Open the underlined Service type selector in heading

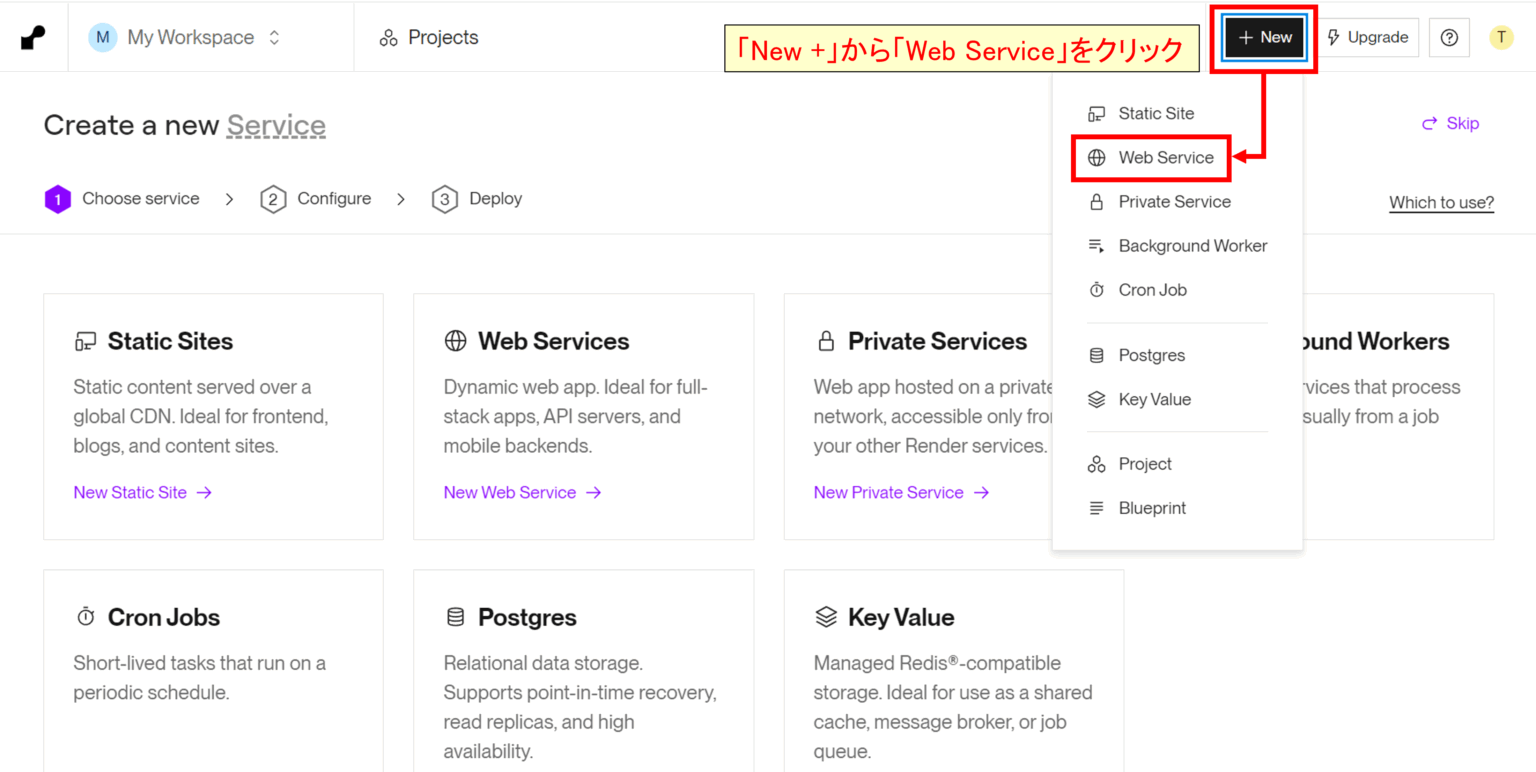pyautogui.click(x=276, y=126)
